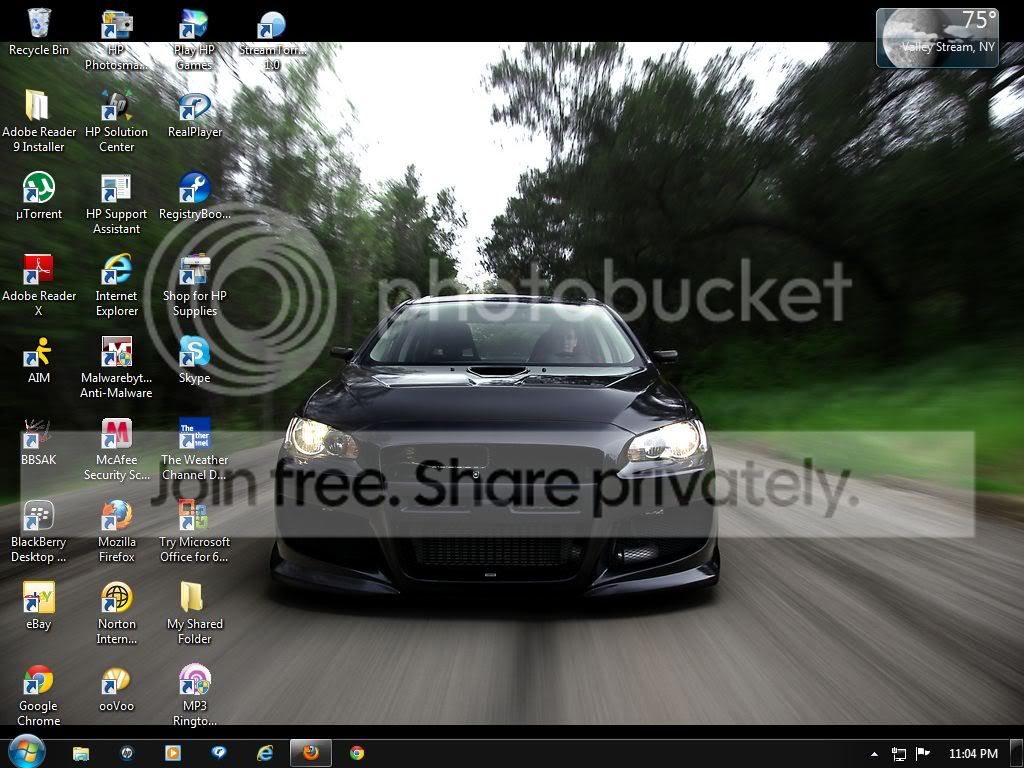Select the Adobe Reader X icon
1024x768 pixels.
[x=39, y=285]
